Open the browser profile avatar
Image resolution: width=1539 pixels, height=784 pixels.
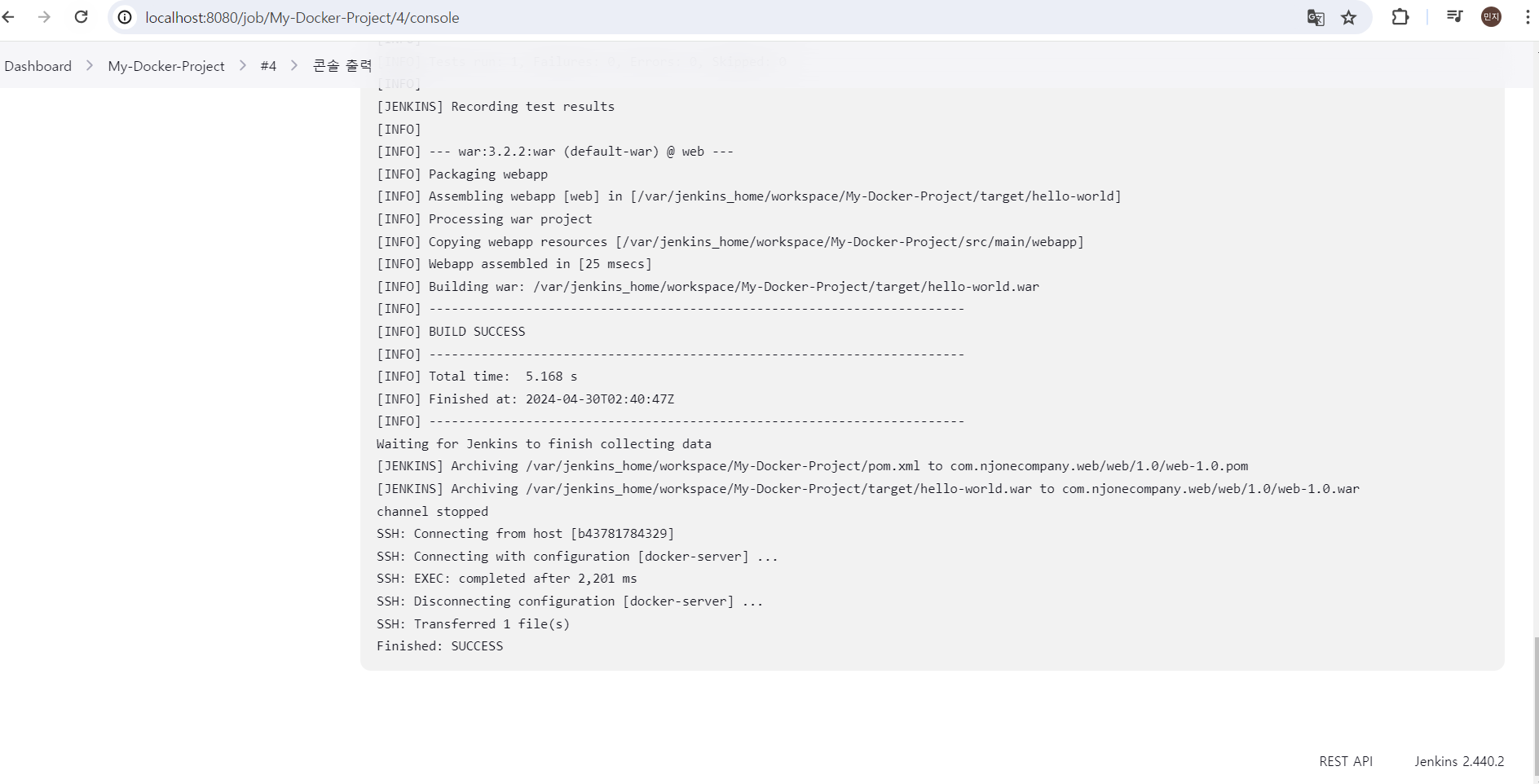(1491, 17)
